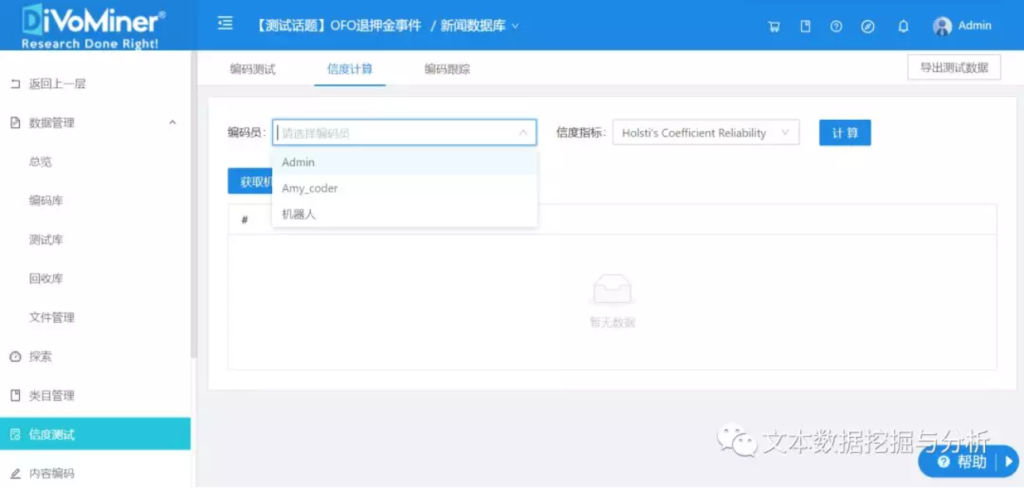Image resolution: width=1024 pixels, height=492 pixels.
Task: Focus the 编码员 coder select field
Action: pyautogui.click(x=404, y=133)
